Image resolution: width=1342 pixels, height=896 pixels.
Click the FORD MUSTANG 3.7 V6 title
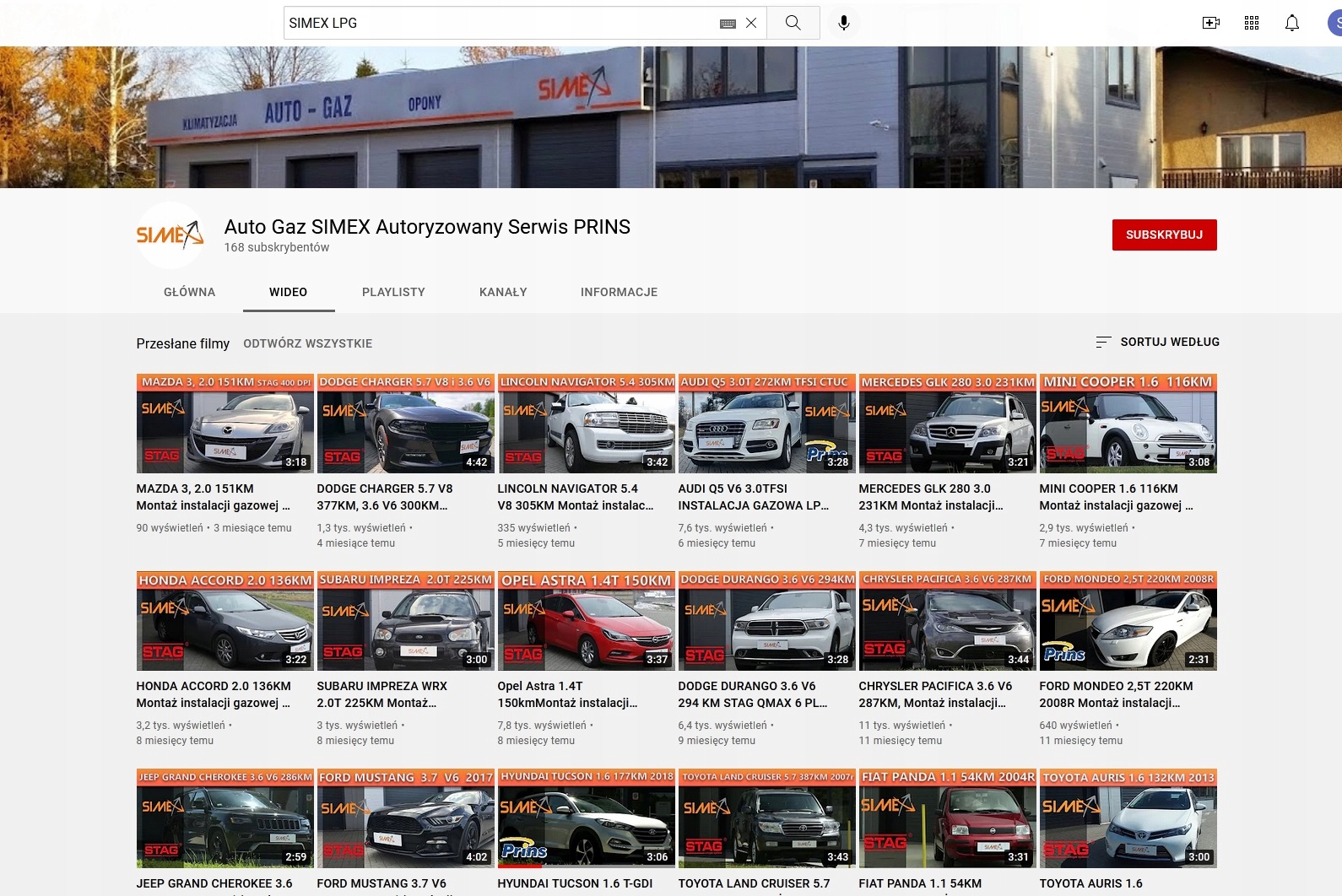[x=381, y=883]
